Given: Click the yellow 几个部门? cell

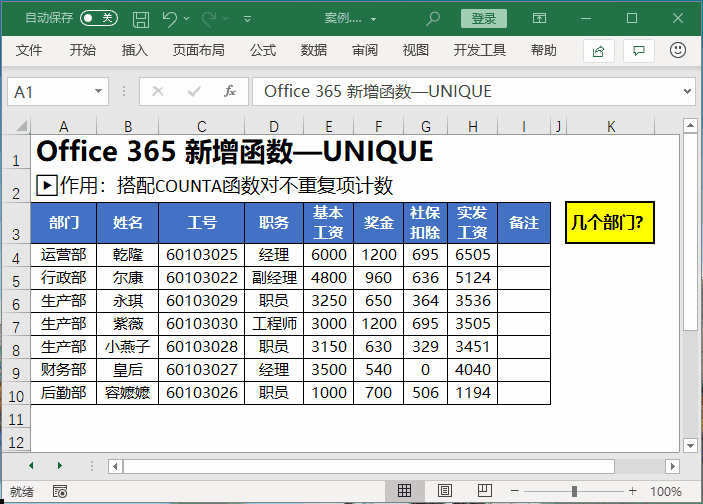Looking at the screenshot, I should [608, 223].
